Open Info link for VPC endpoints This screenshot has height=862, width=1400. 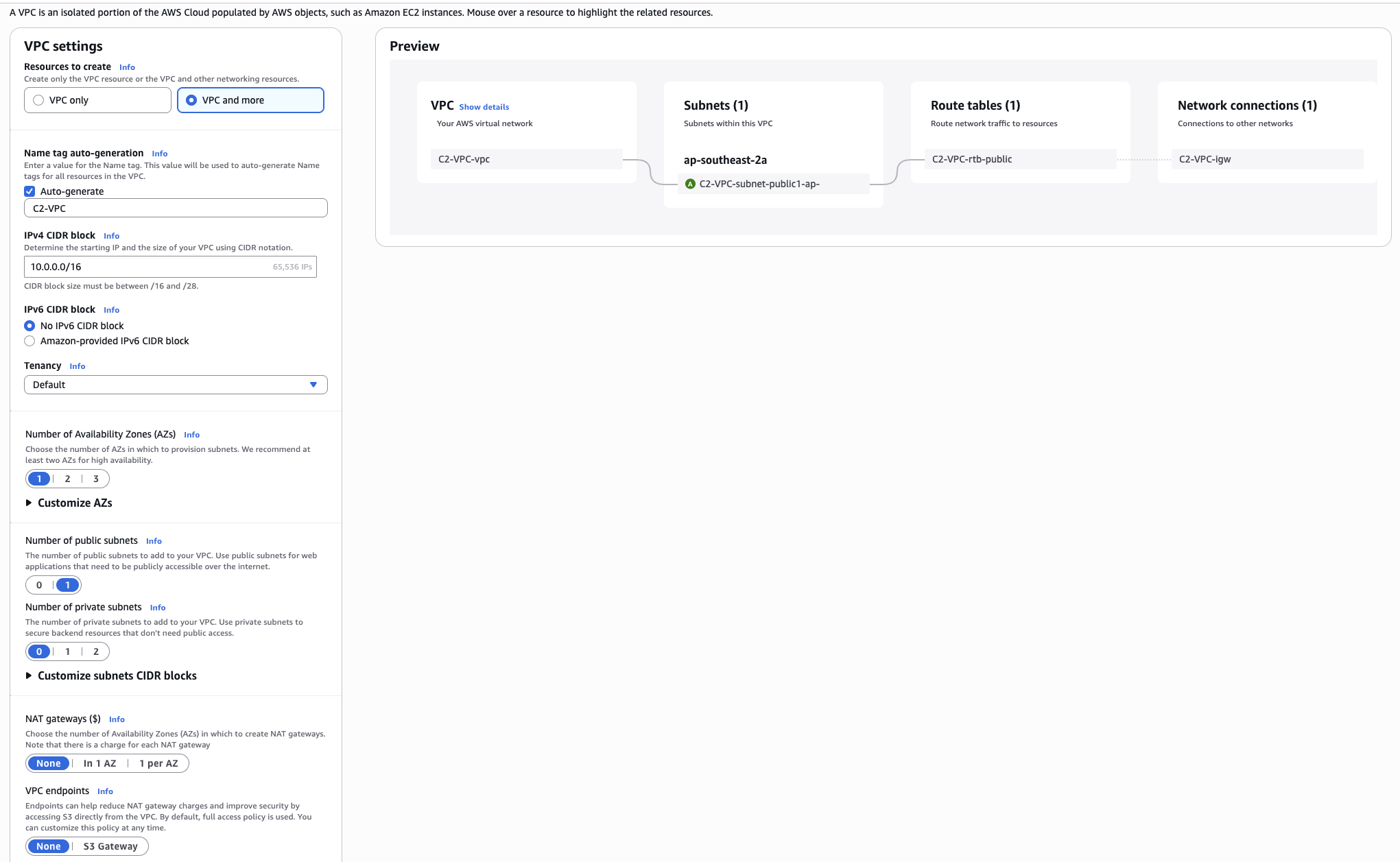(105, 791)
